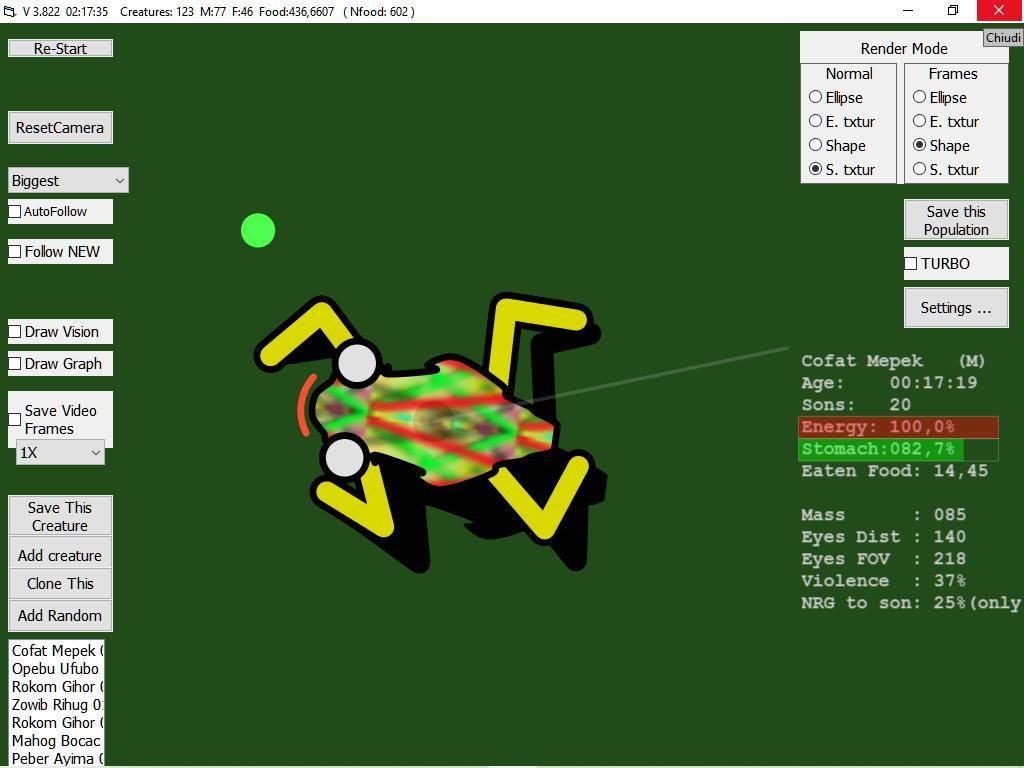The width and height of the screenshot is (1024, 768).
Task: Enable the Draw Graph option
Action: tap(14, 363)
